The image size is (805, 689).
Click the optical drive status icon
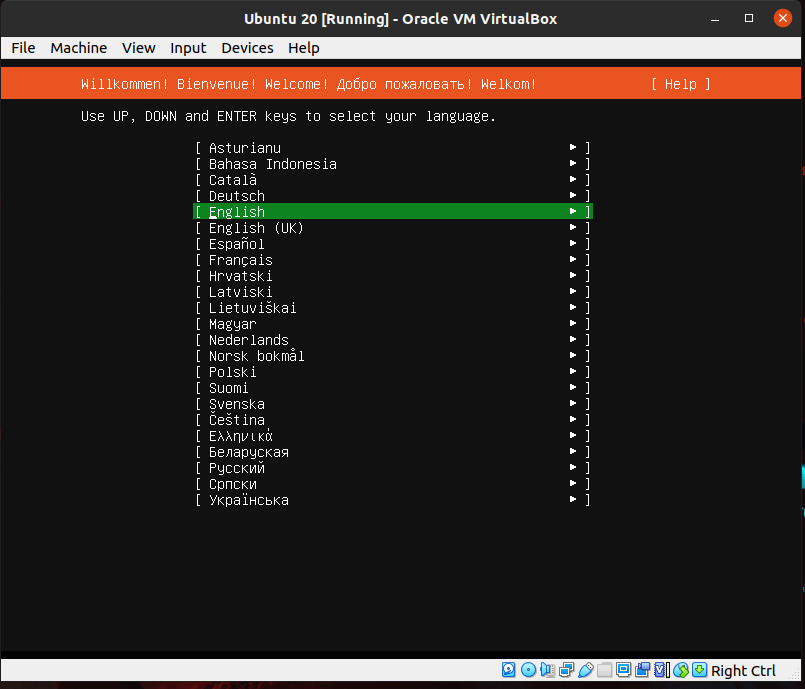coord(527,670)
